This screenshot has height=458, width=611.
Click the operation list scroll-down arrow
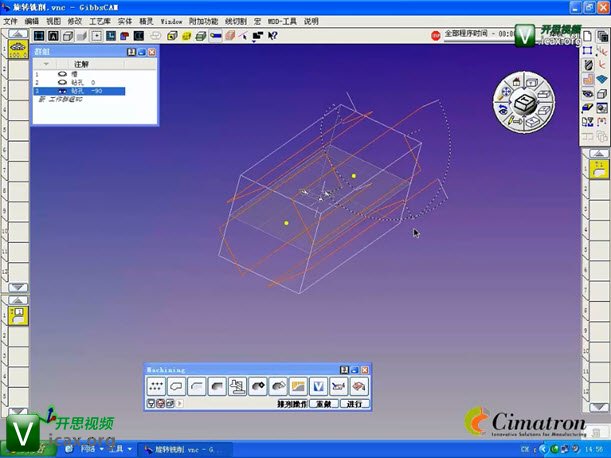[599, 407]
